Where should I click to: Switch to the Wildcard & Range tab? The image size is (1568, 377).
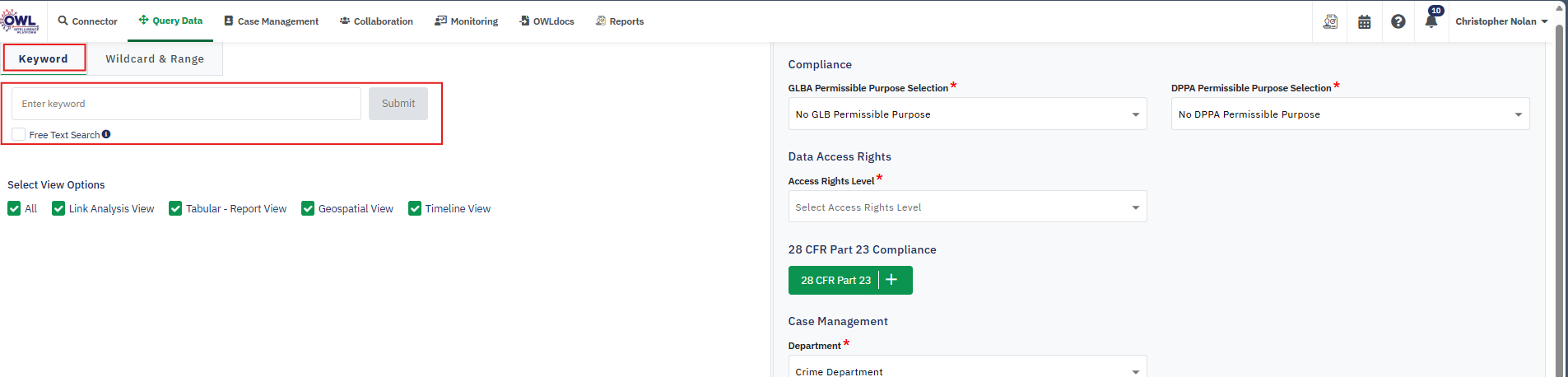[x=155, y=59]
